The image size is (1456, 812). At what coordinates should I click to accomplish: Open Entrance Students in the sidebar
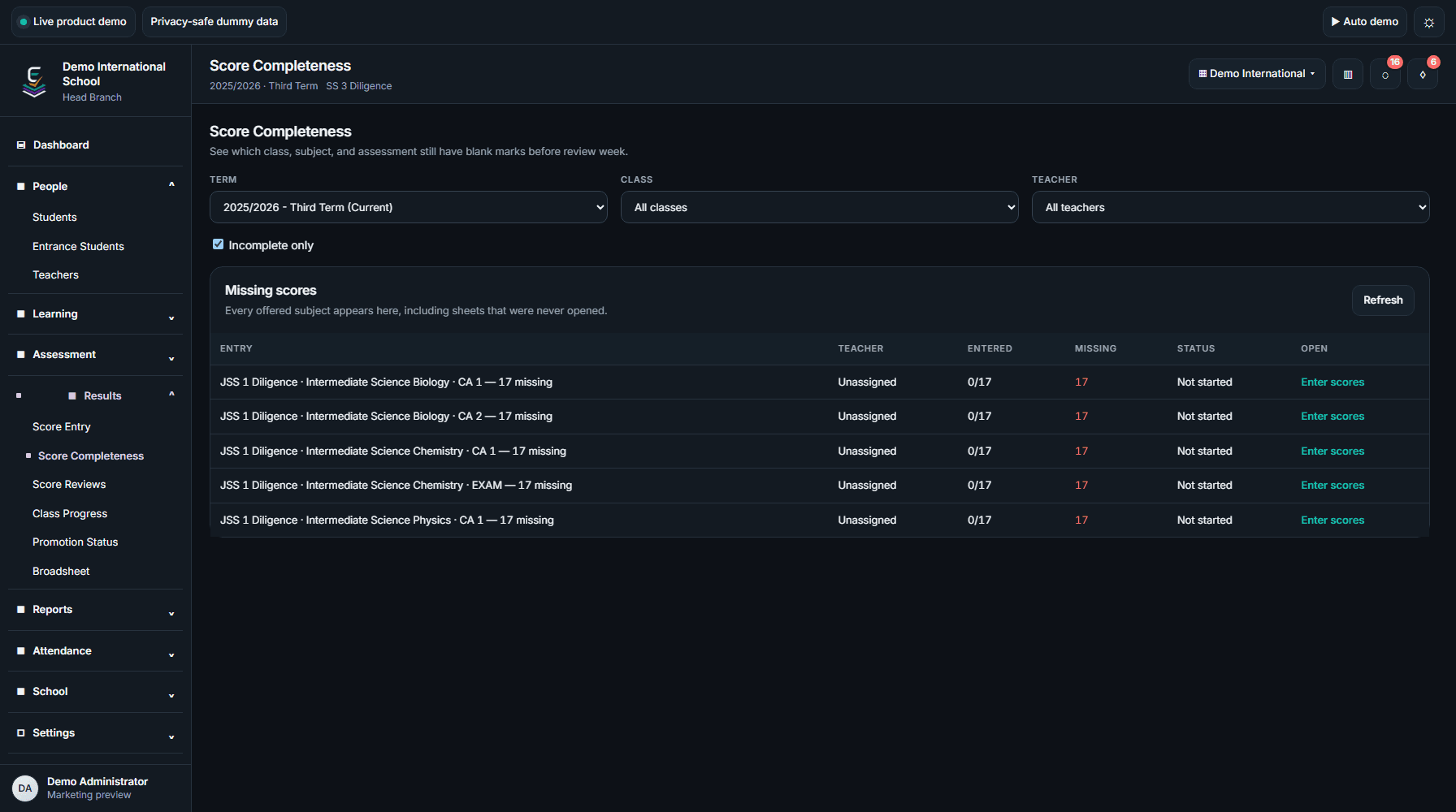tap(78, 247)
